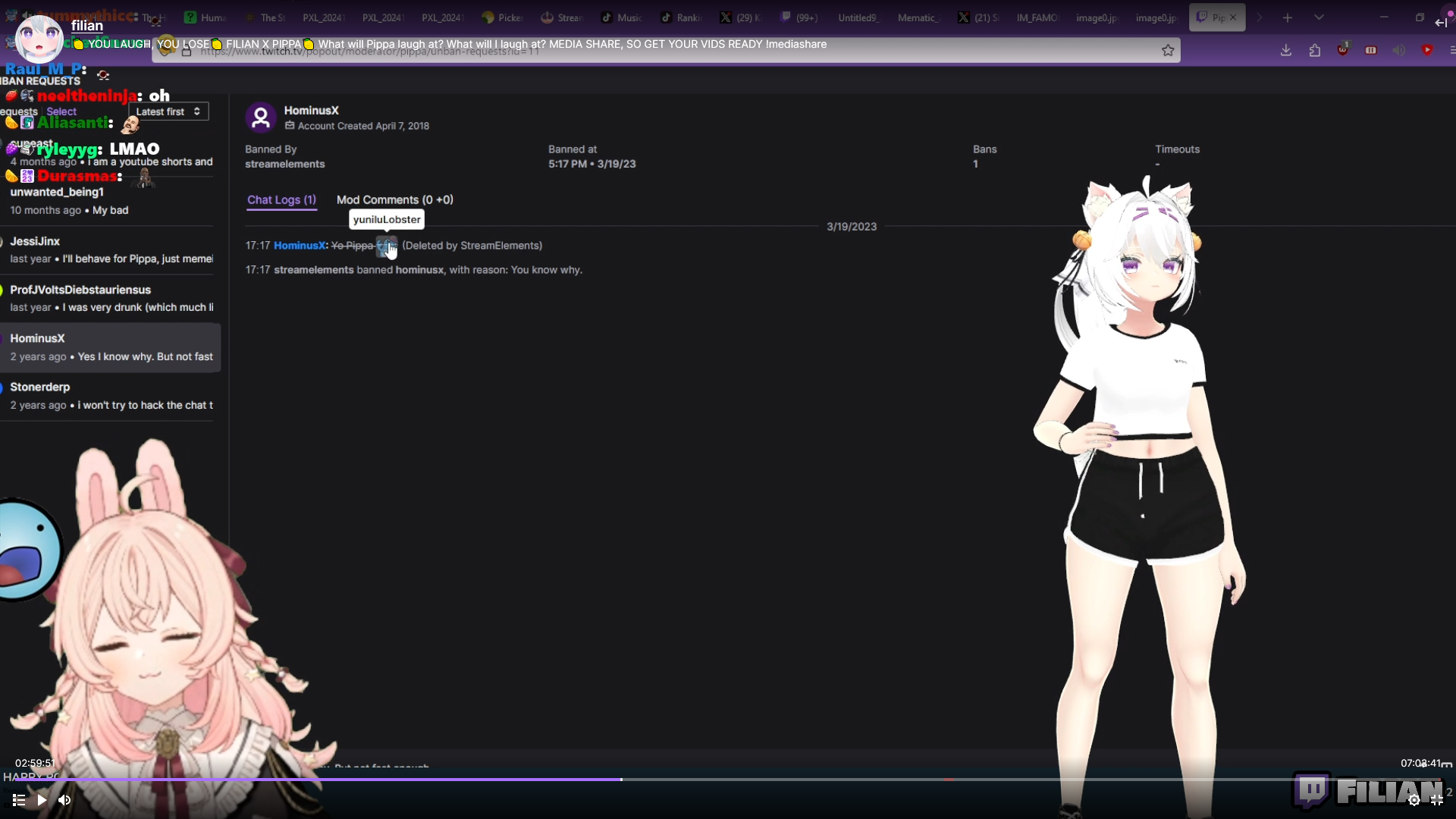Screen dimensions: 1456x819
Task: Click the yuniluLobster emote in deleted message
Action: pos(386,246)
